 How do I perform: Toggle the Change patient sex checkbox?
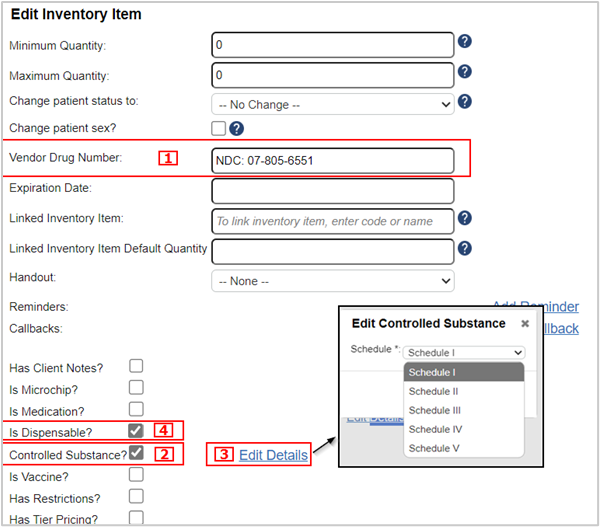pos(218,128)
